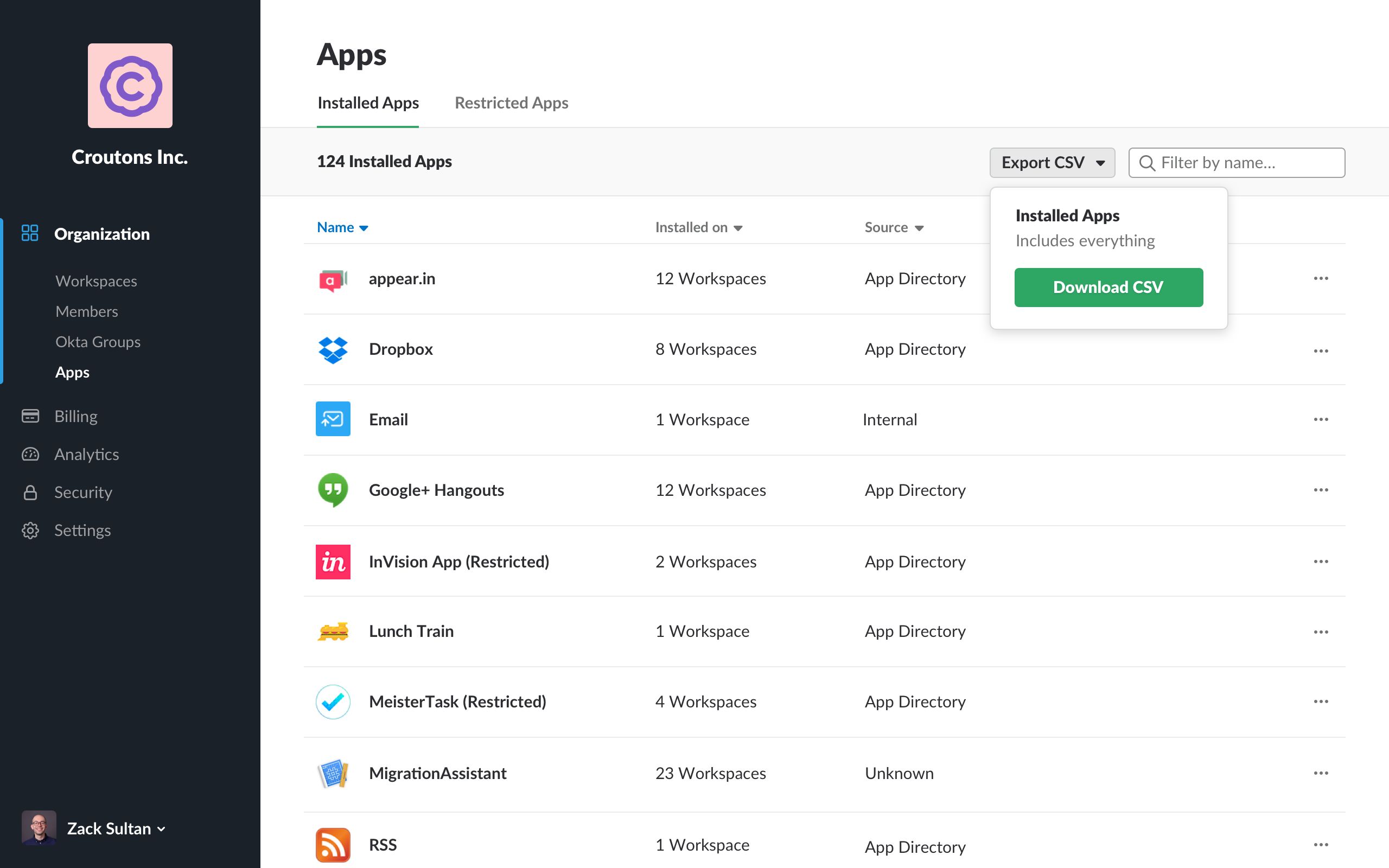Open more options for Email row
The width and height of the screenshot is (1389, 868).
pos(1321,419)
